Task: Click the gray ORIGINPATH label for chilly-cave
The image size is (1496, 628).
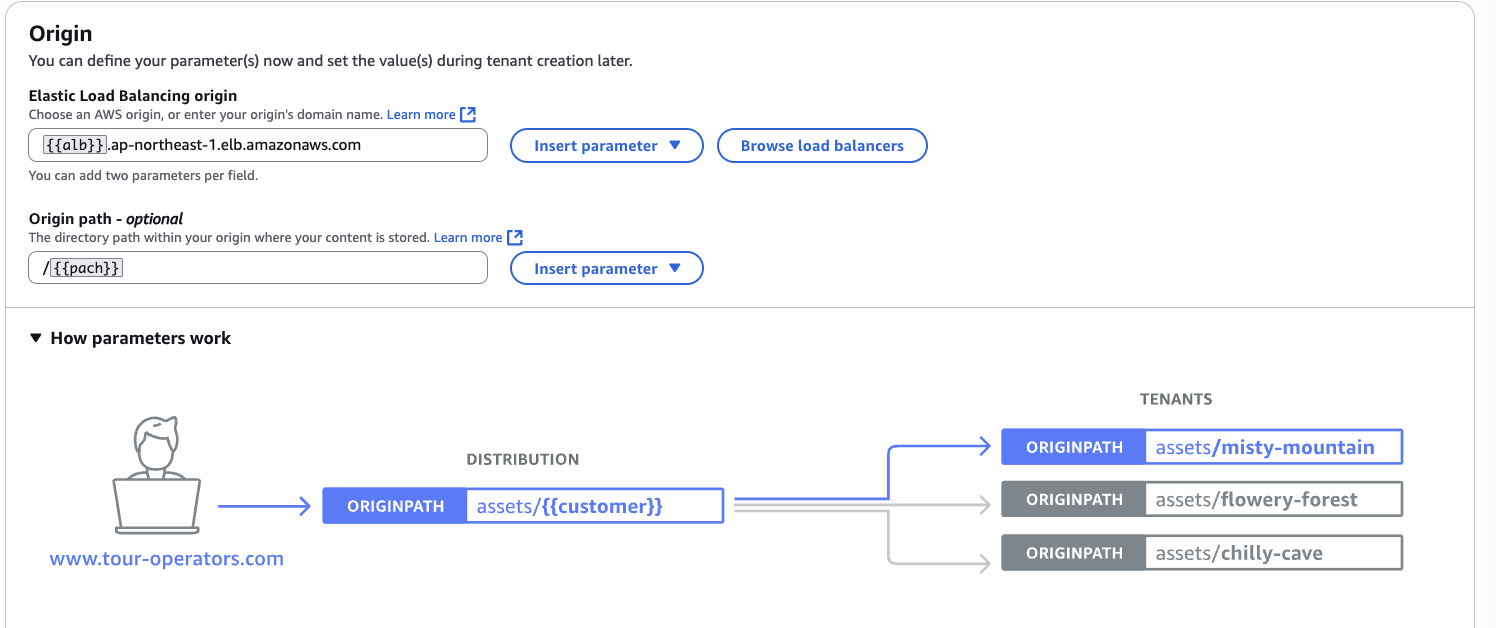Action: (x=1074, y=553)
